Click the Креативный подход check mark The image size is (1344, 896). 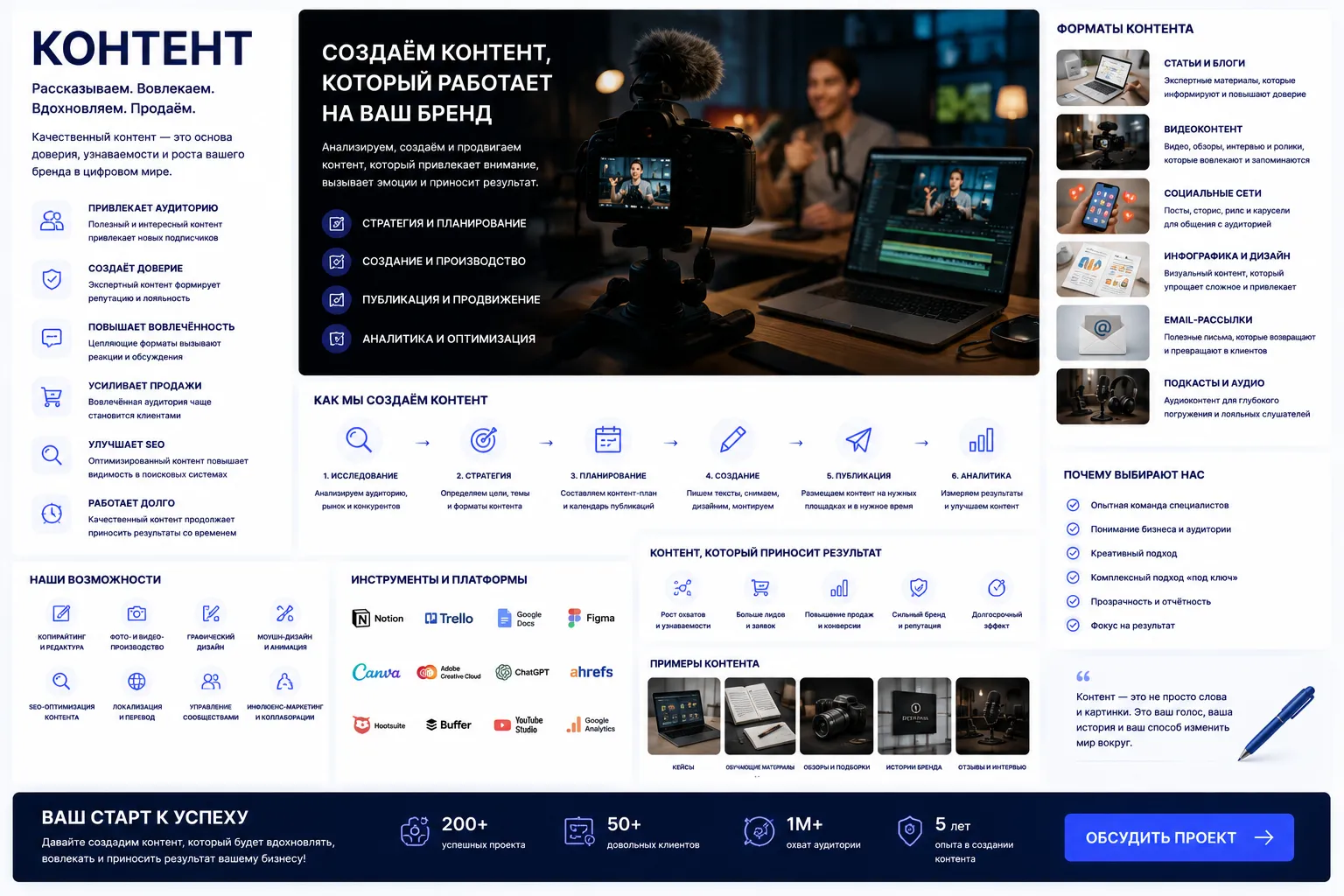(1073, 553)
